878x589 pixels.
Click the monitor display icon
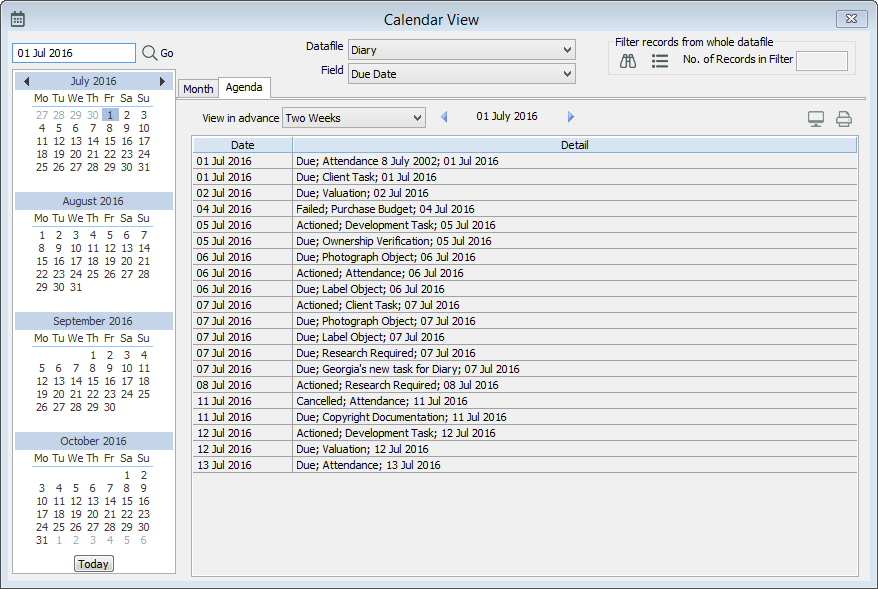[x=816, y=119]
